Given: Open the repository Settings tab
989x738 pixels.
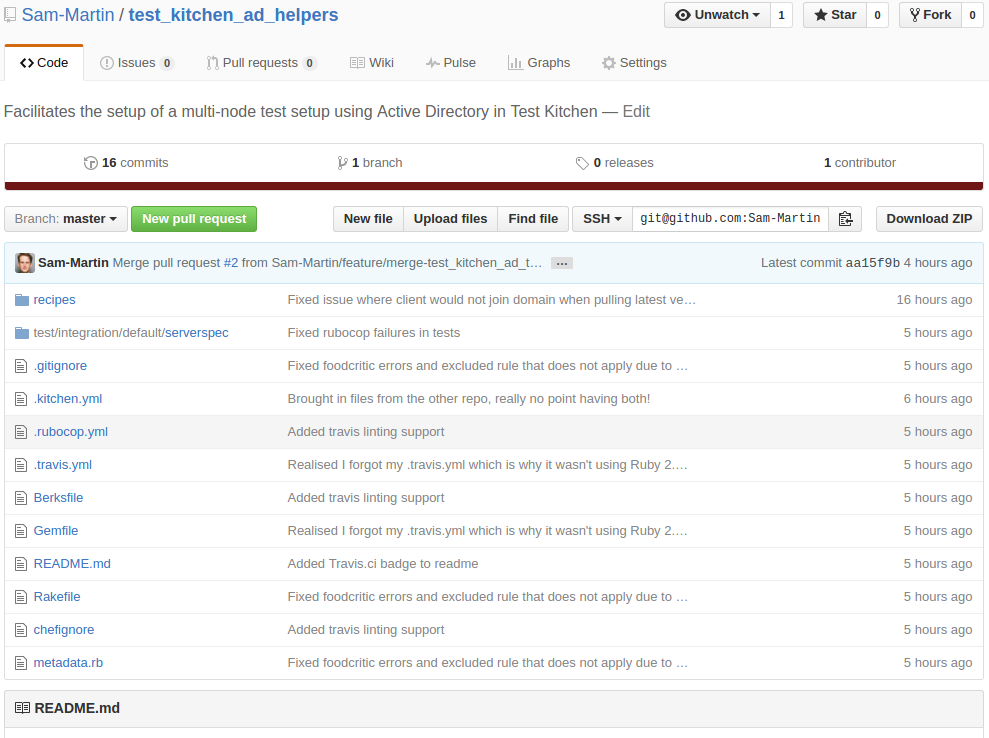Looking at the screenshot, I should click(634, 62).
